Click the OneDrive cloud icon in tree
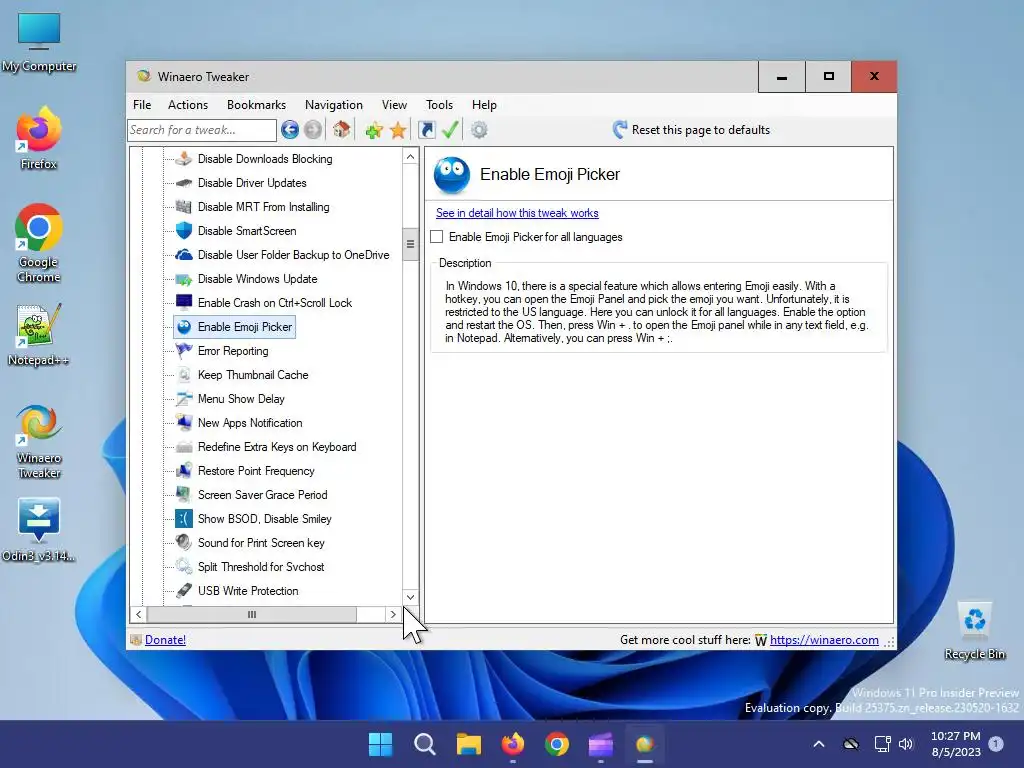The image size is (1024, 768). coord(184,255)
